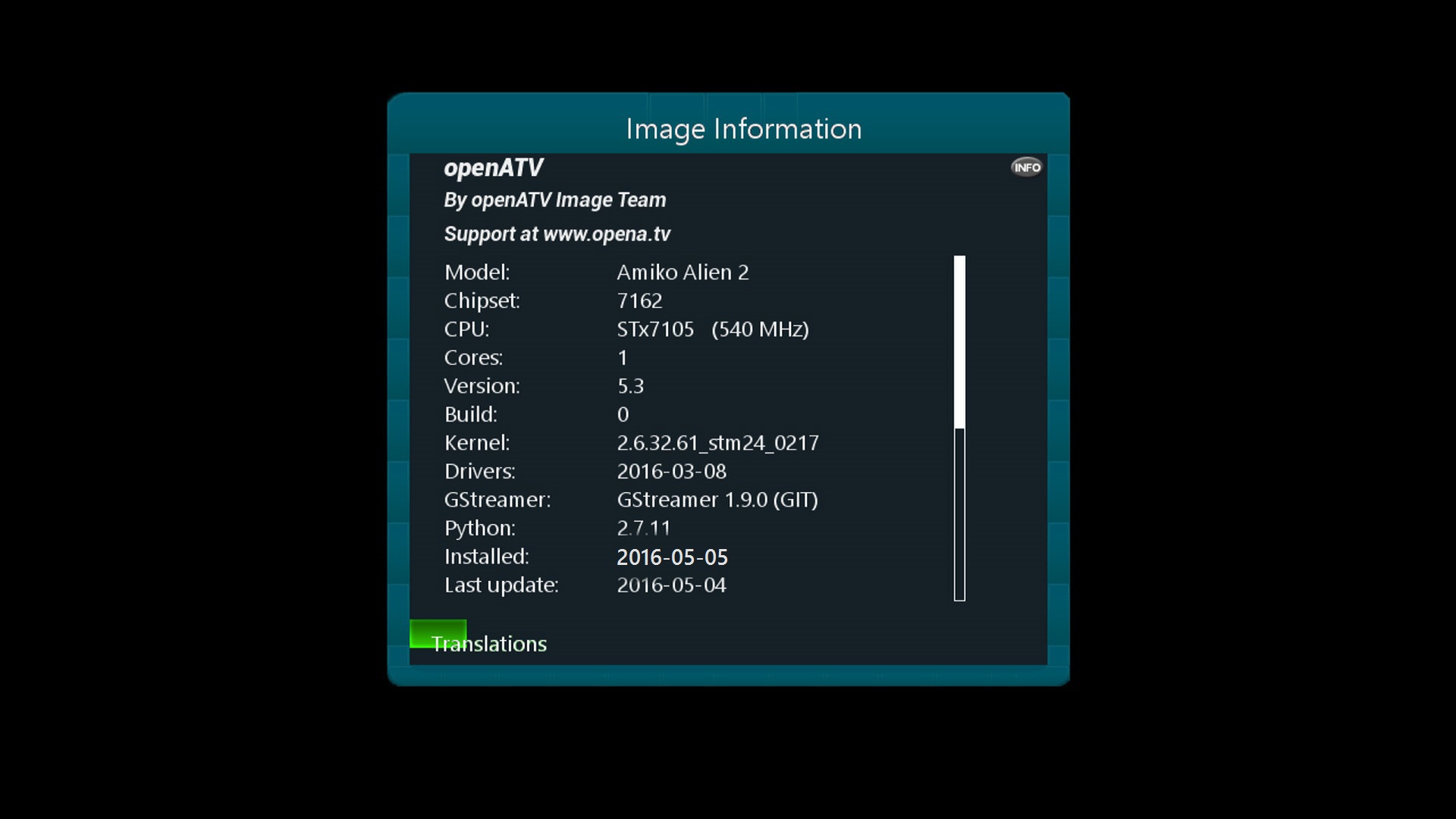This screenshot has height=819, width=1456.
Task: Click the Image Information title
Action: click(x=743, y=129)
